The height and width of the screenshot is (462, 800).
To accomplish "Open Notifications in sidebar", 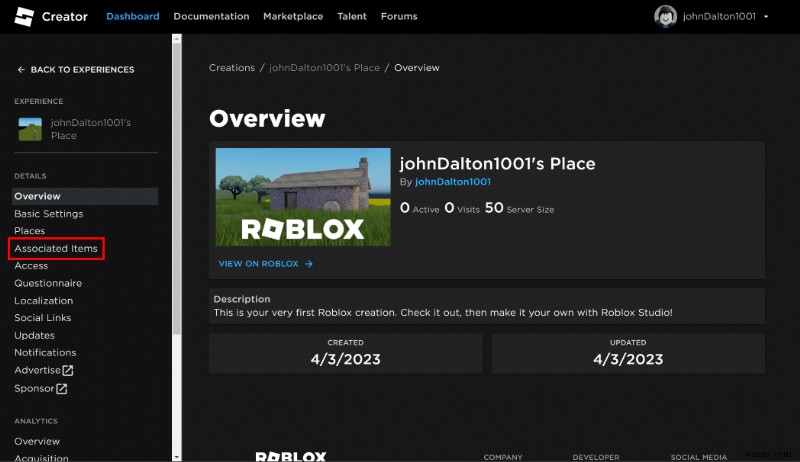I will pyautogui.click(x=45, y=352).
